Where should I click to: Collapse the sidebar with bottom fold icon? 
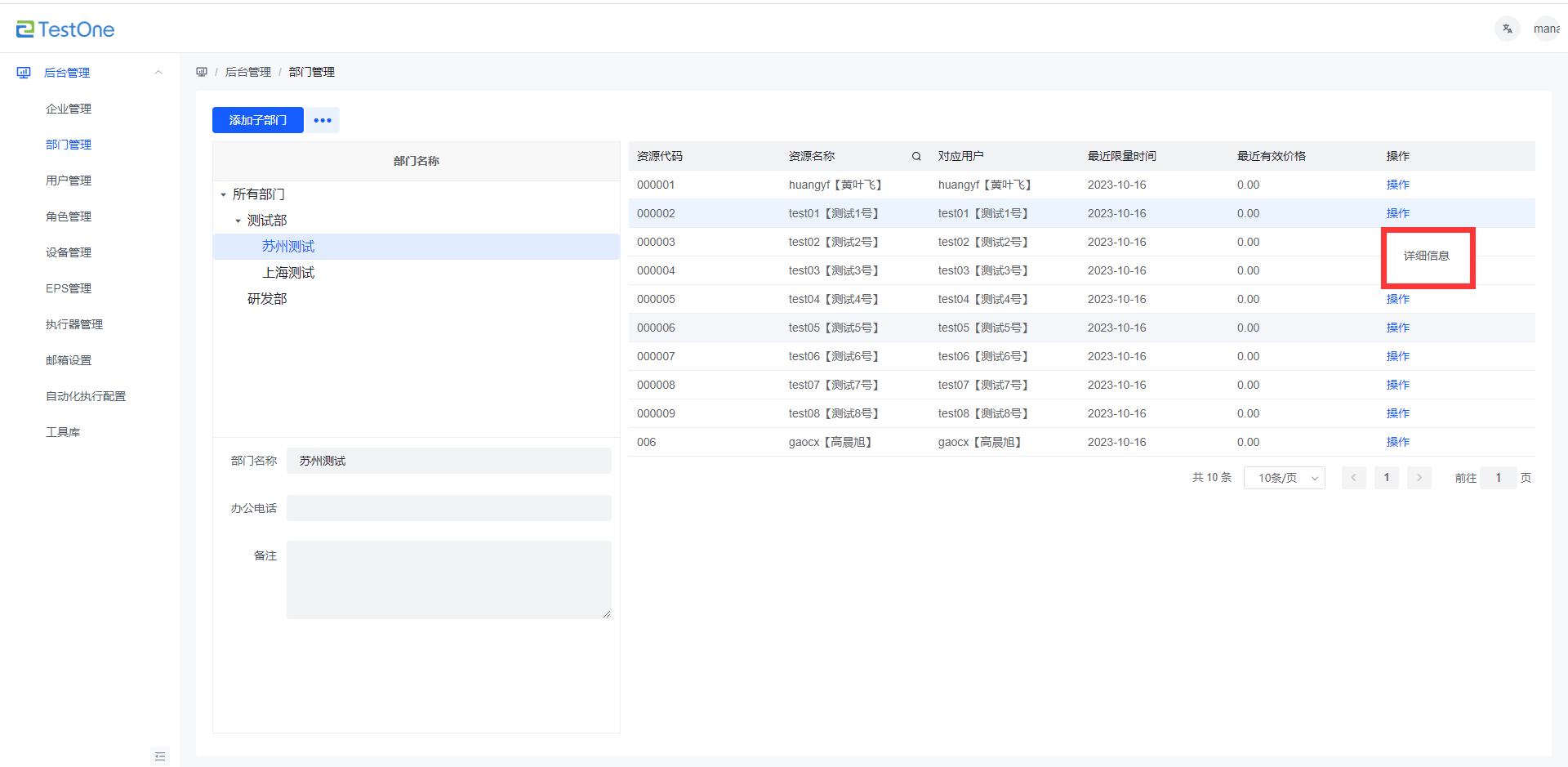(x=160, y=756)
